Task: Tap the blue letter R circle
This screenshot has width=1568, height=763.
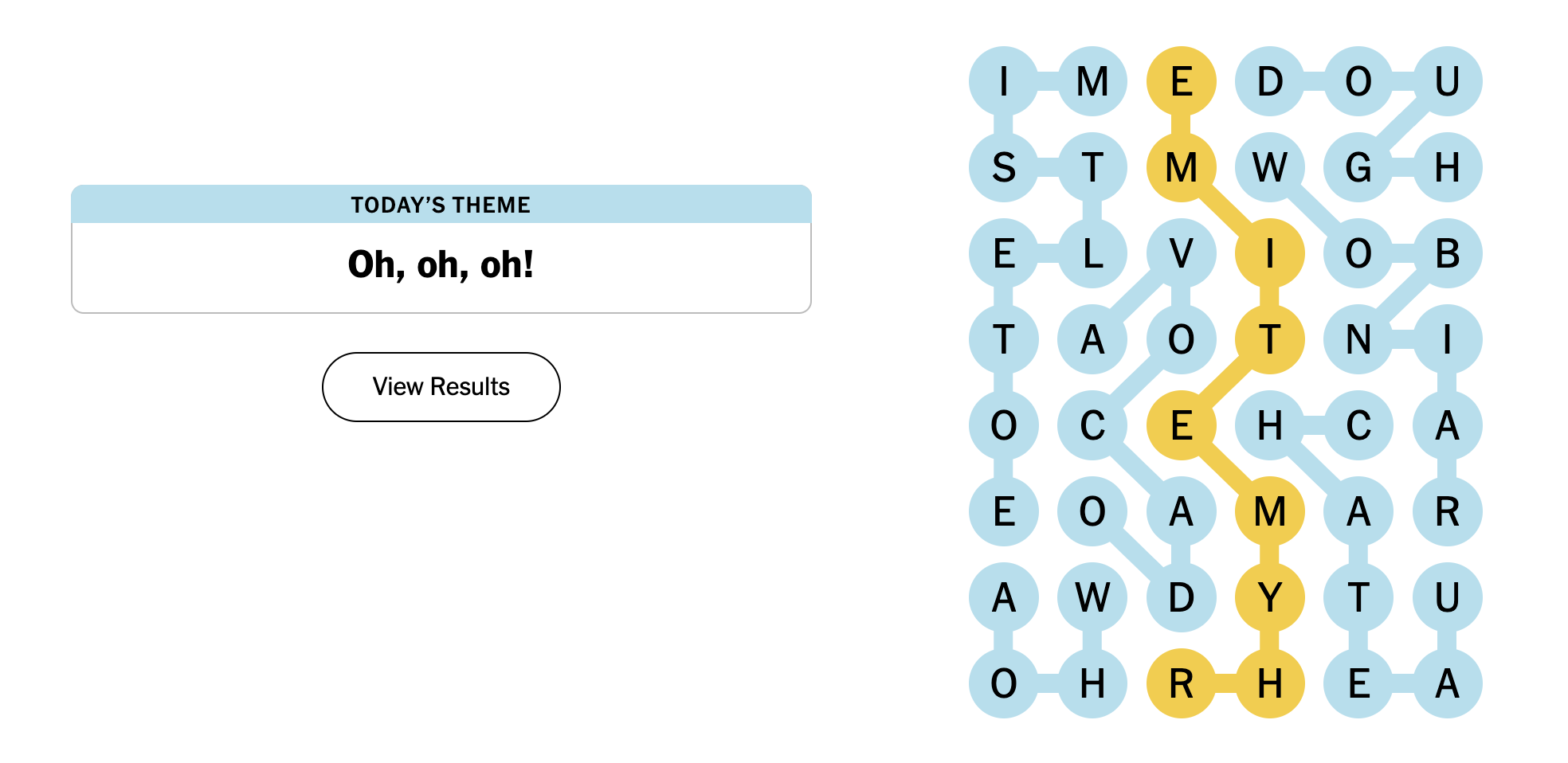Action: 1447,511
